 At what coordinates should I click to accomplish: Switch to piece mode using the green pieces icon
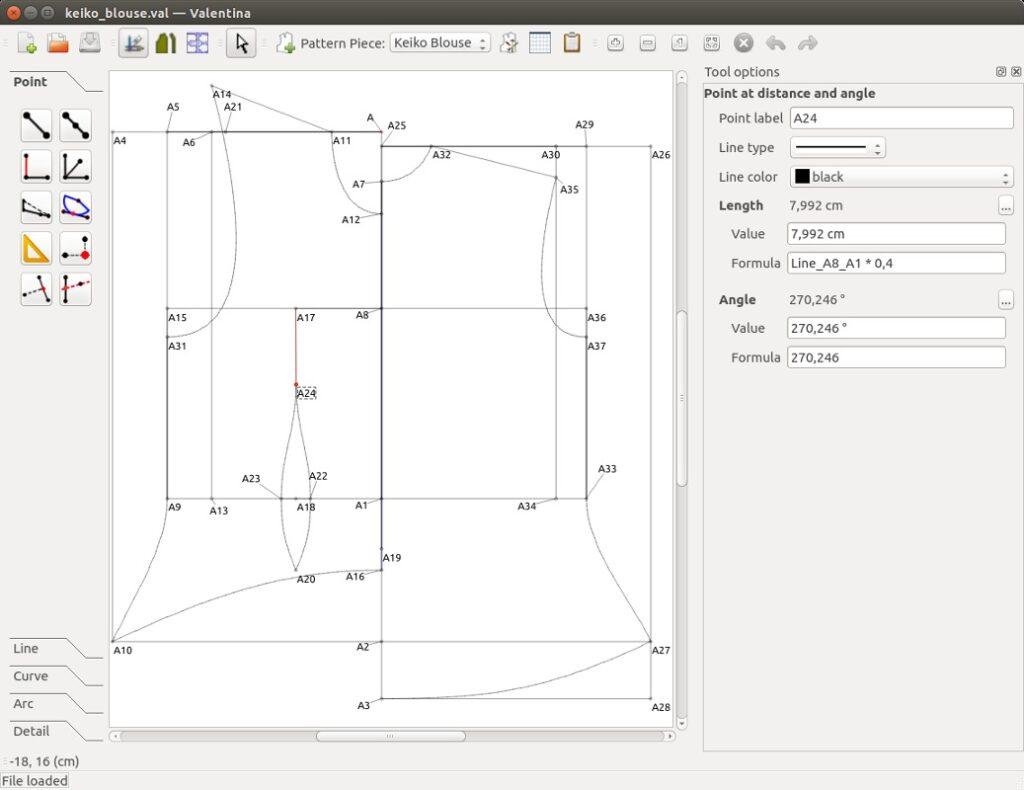[x=167, y=43]
